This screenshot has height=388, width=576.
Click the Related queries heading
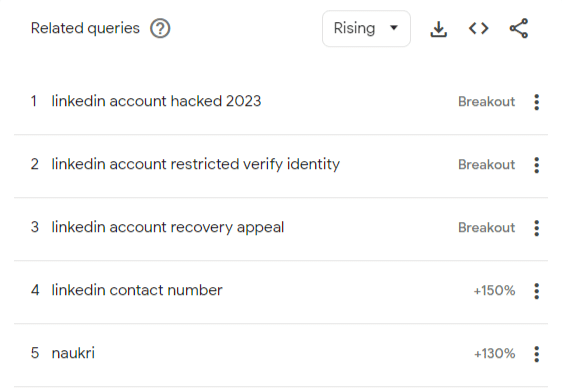click(x=85, y=28)
